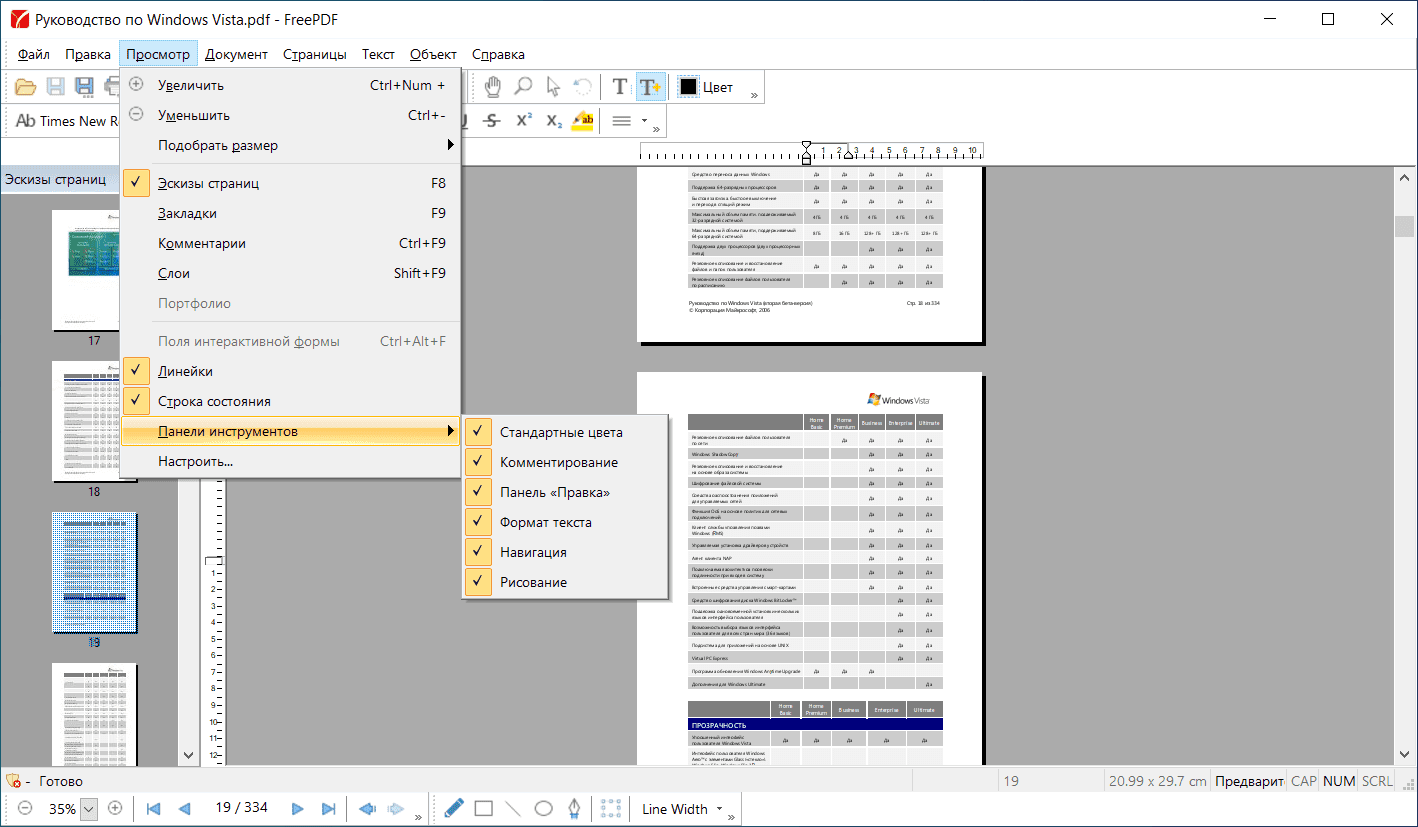Toggle Панель «Правка» toolbar
1418x827 pixels.
pyautogui.click(x=565, y=492)
